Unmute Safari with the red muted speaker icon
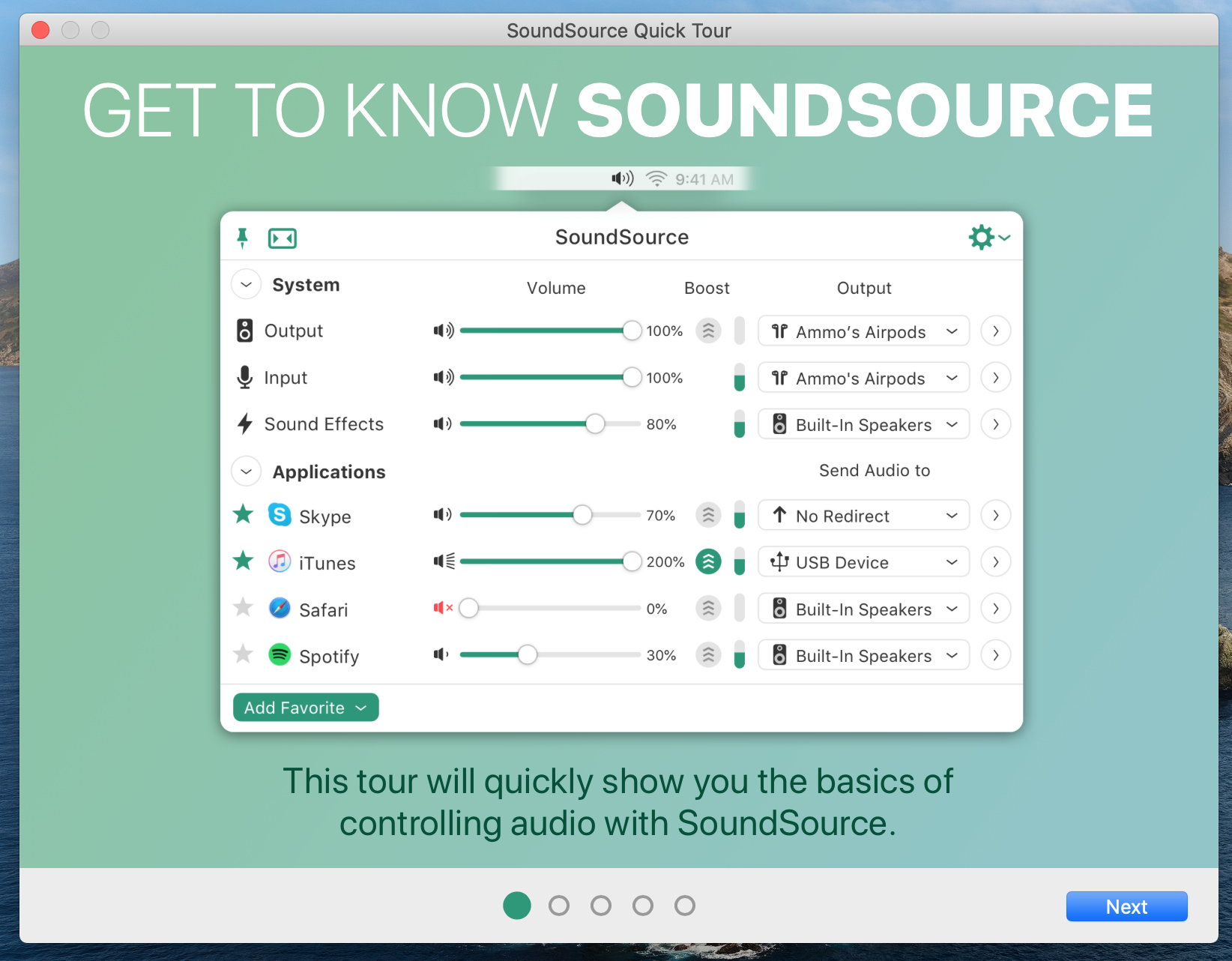The width and height of the screenshot is (1232, 961). [x=444, y=608]
